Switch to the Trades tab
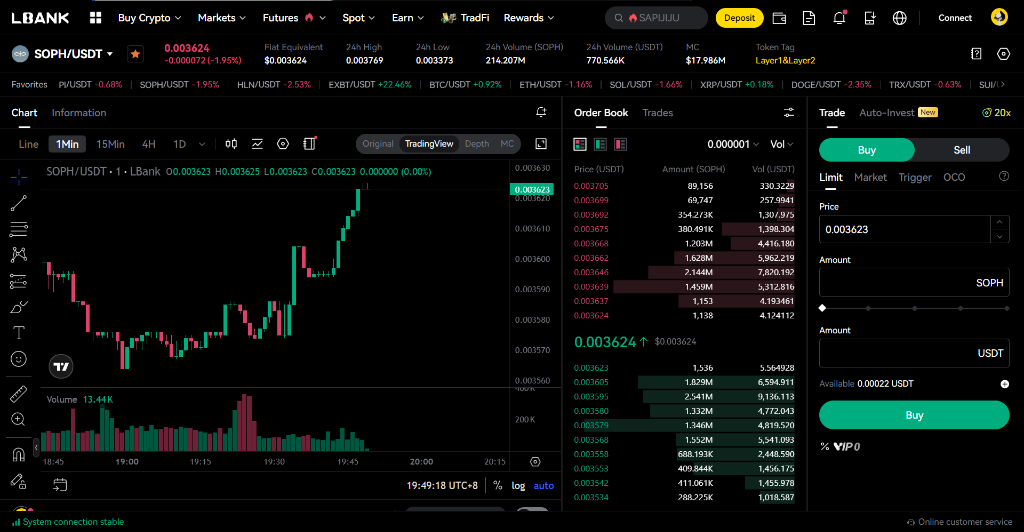The image size is (1024, 532). click(658, 113)
